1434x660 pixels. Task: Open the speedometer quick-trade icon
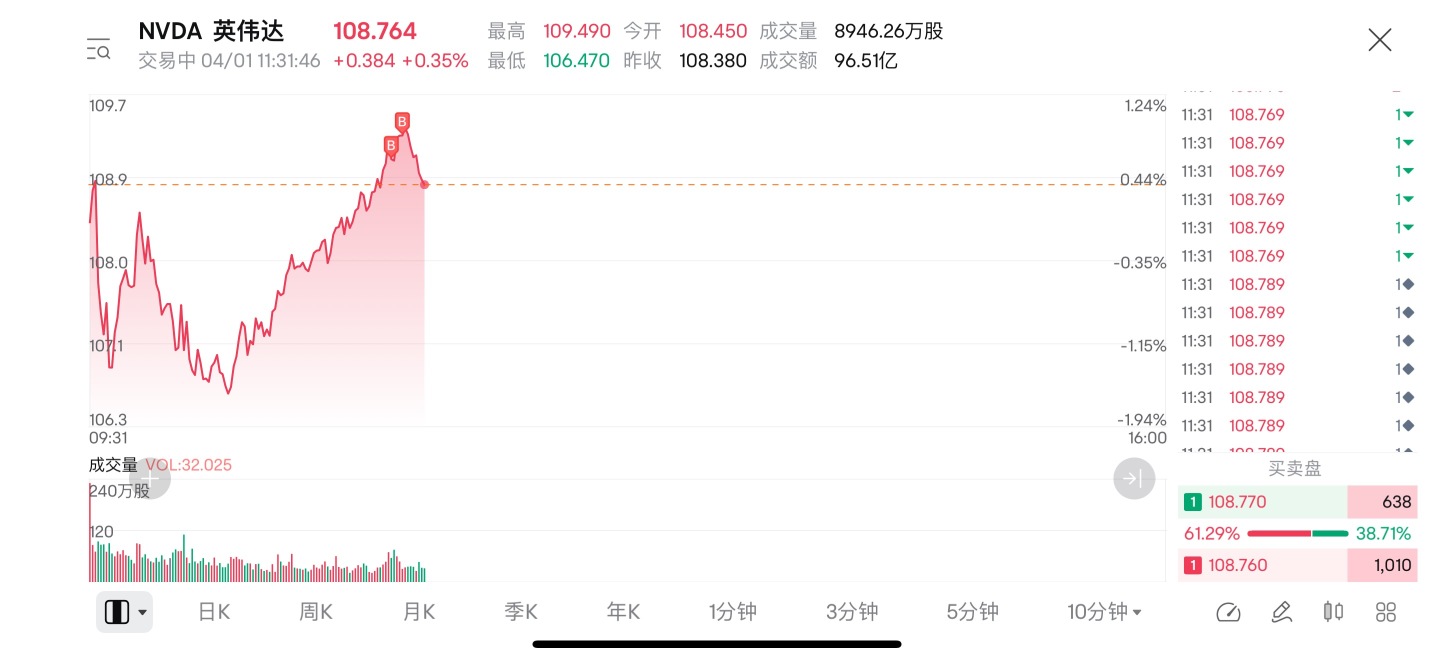pyautogui.click(x=1228, y=612)
